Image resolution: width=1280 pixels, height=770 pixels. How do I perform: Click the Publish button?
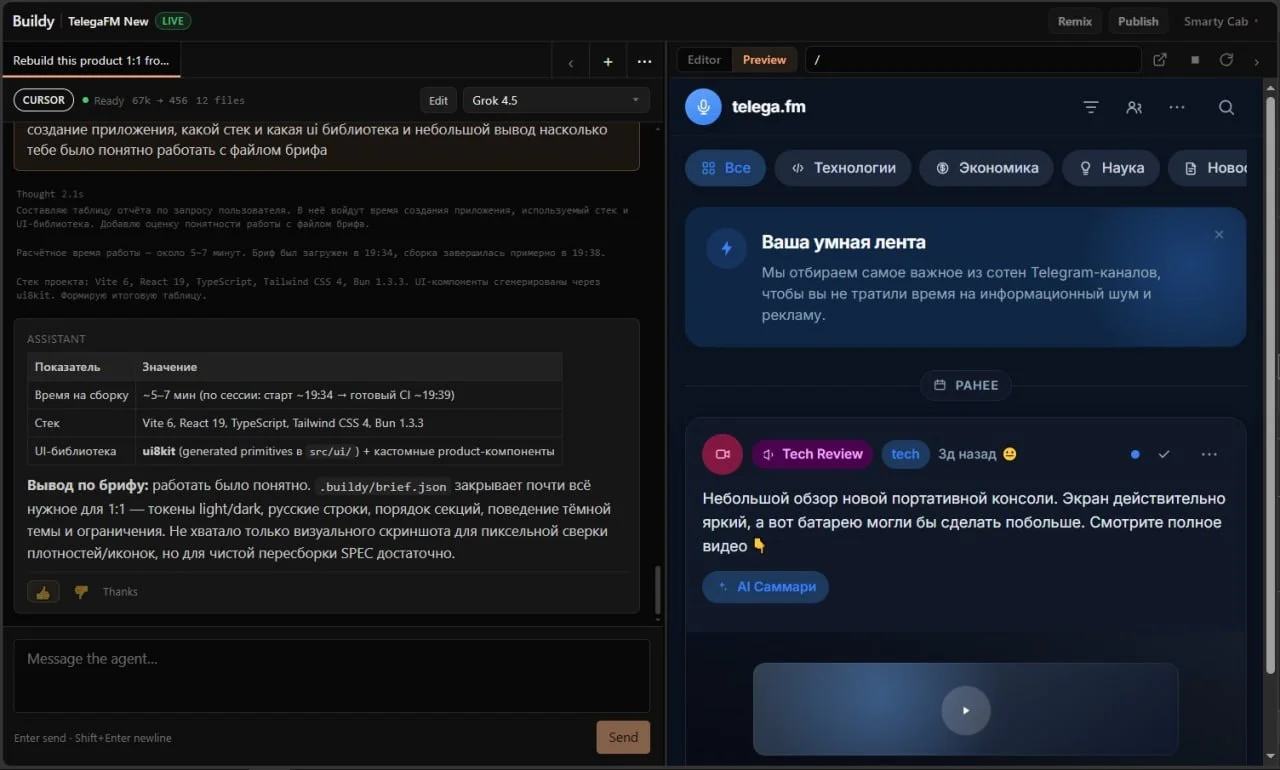tap(1138, 21)
